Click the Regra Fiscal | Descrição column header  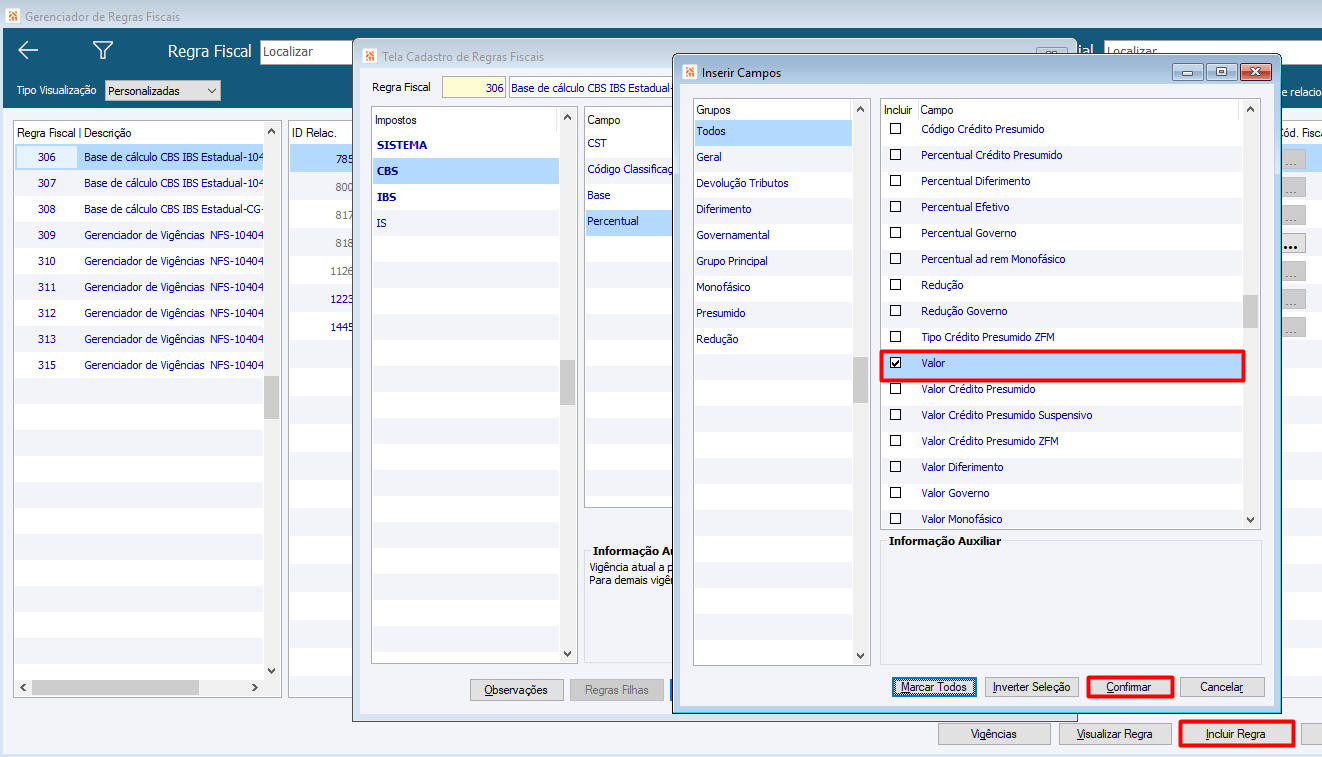tap(74, 132)
